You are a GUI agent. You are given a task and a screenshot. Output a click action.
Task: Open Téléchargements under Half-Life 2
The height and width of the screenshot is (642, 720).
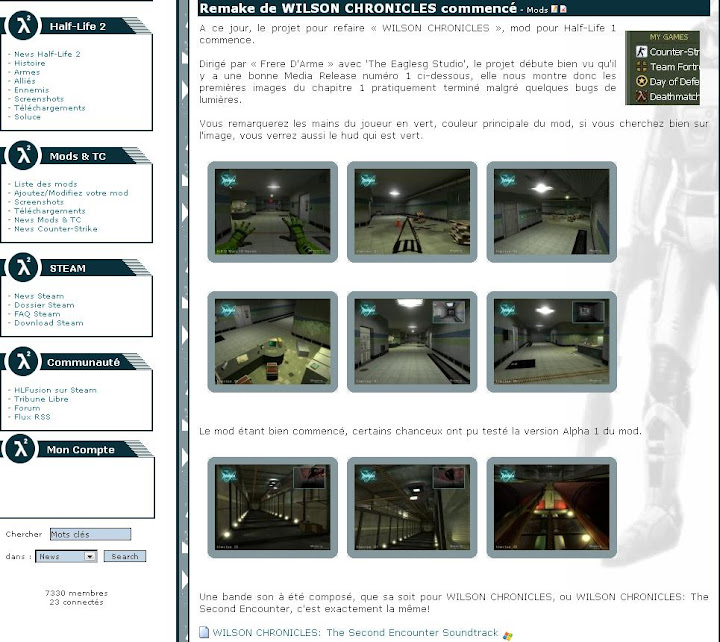pyautogui.click(x=50, y=107)
